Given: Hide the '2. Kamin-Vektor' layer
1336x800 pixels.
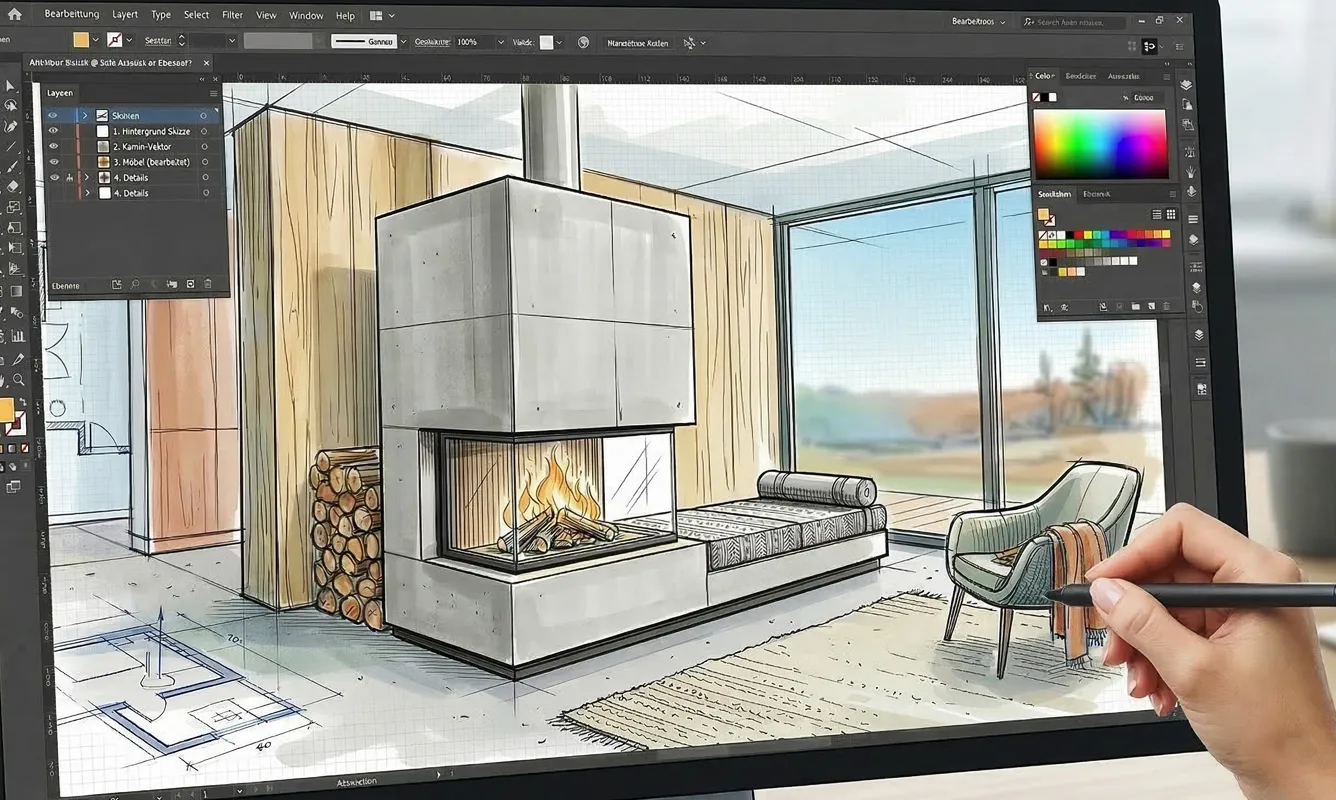Looking at the screenshot, I should [x=53, y=145].
